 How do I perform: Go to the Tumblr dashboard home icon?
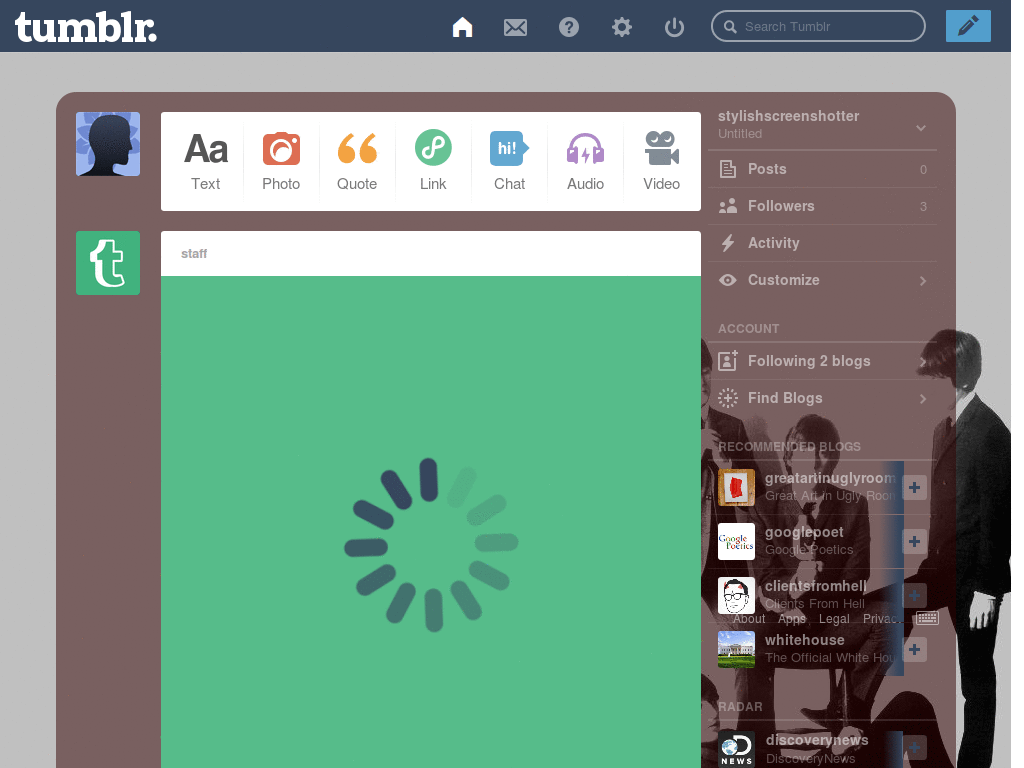462,27
